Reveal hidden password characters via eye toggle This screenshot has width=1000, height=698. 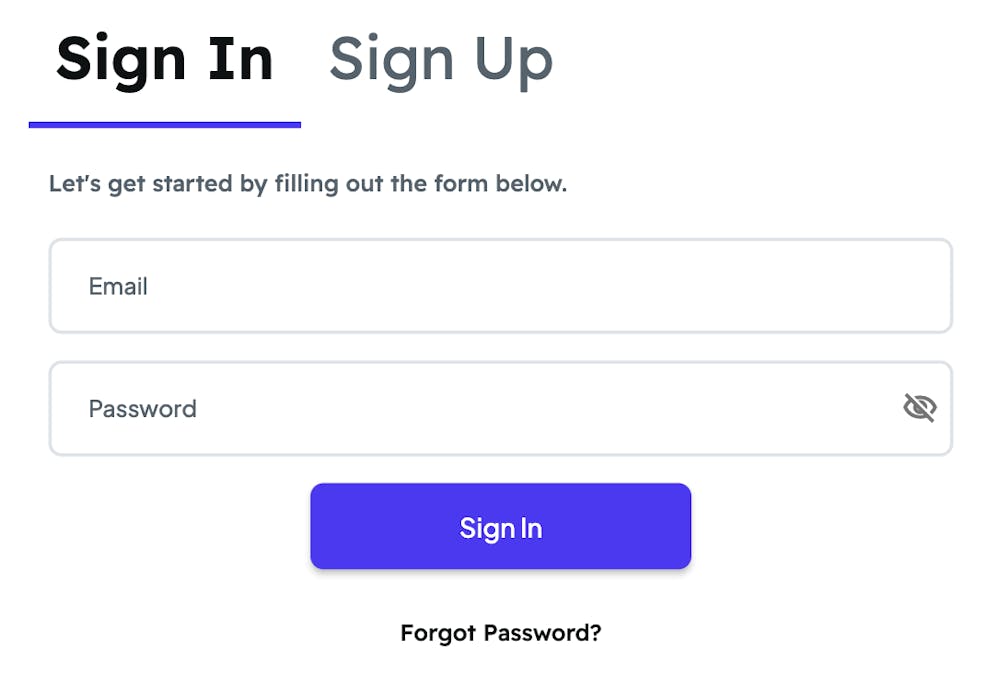click(919, 408)
